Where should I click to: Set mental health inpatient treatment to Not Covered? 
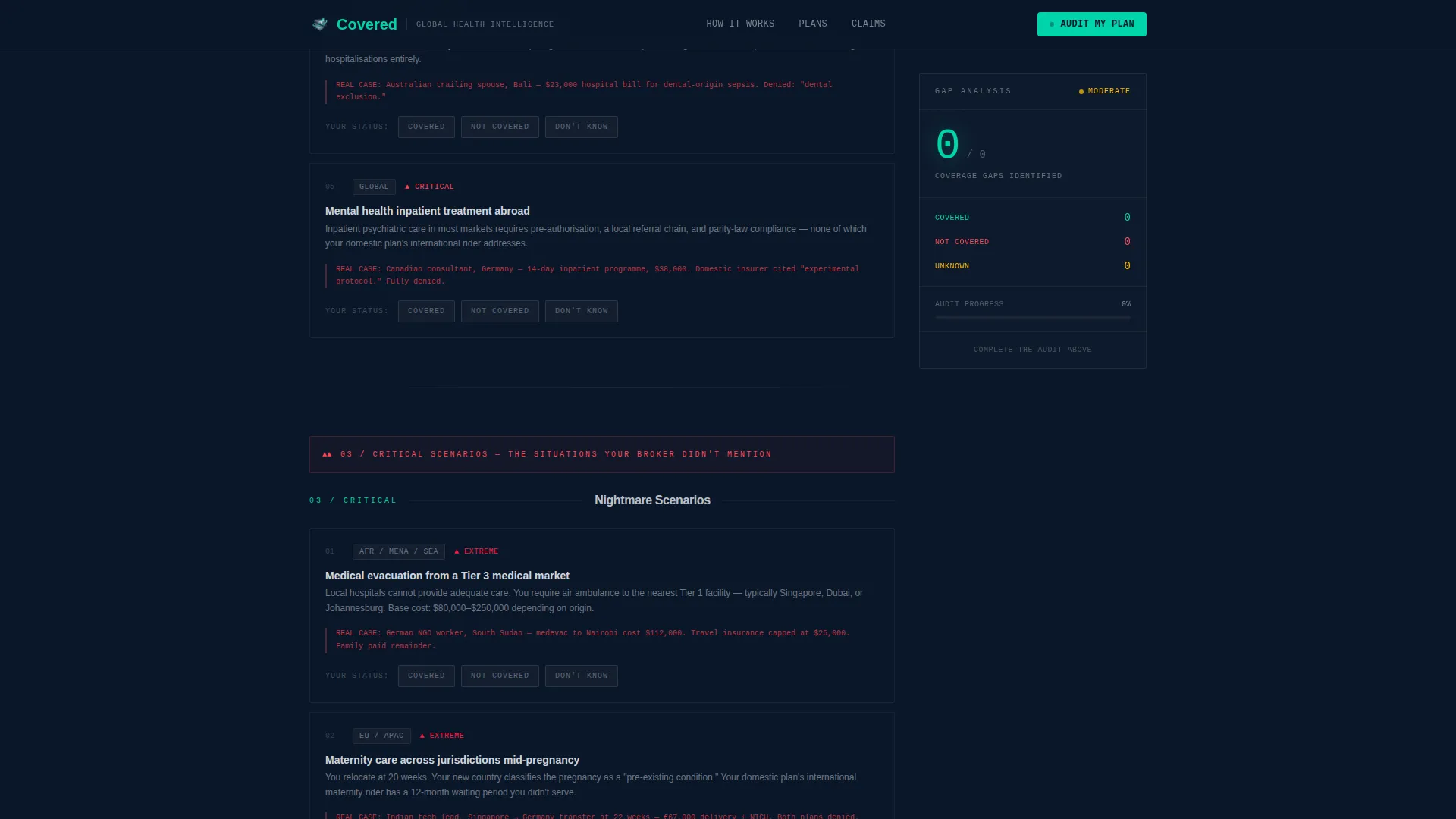pyautogui.click(x=500, y=311)
